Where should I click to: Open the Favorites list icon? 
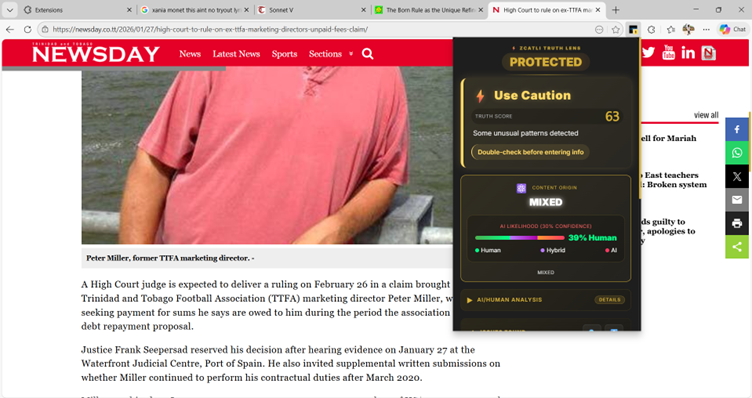click(671, 29)
